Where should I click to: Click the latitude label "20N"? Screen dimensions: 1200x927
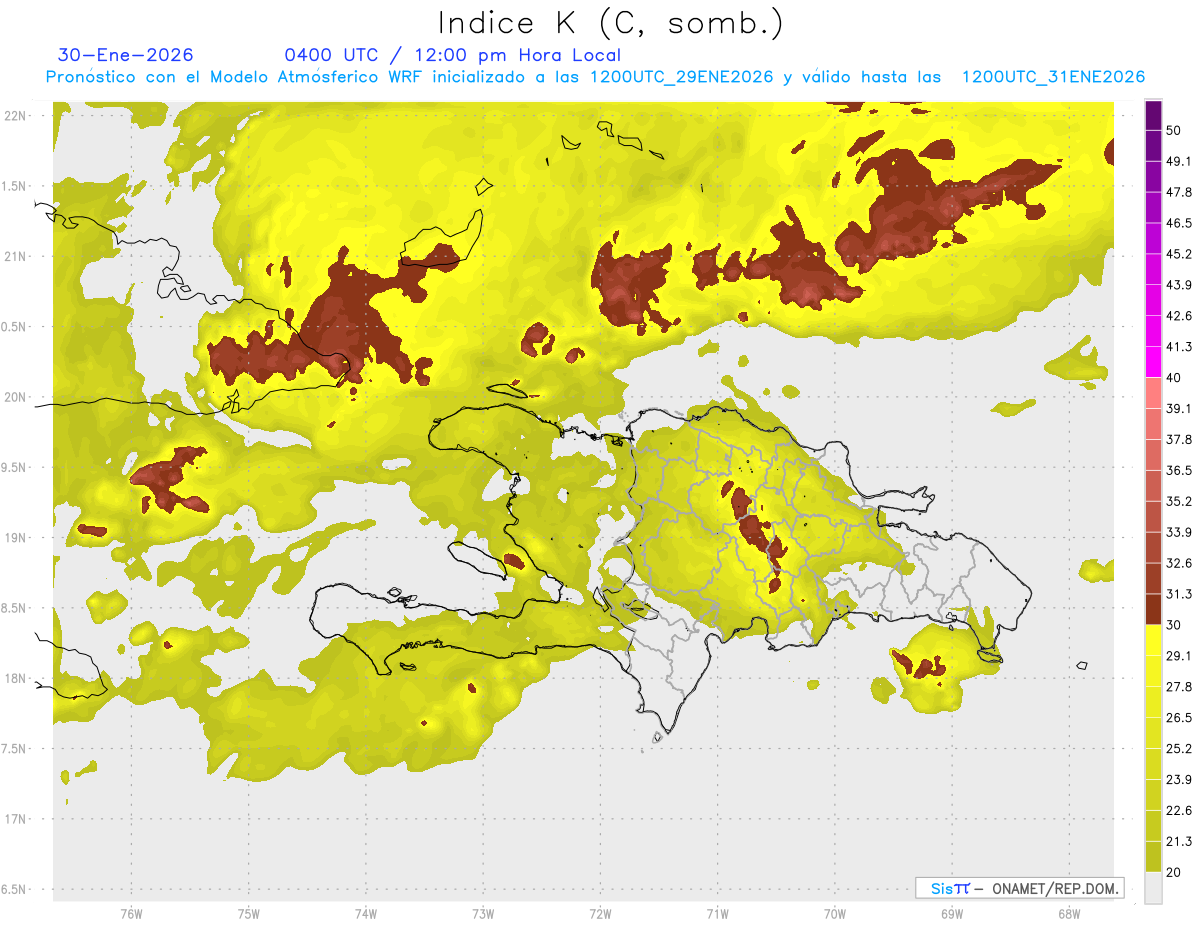point(17,397)
